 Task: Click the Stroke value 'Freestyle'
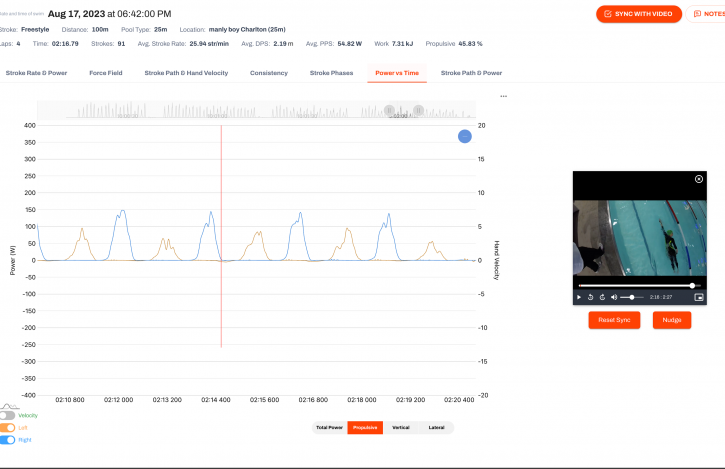coord(35,30)
